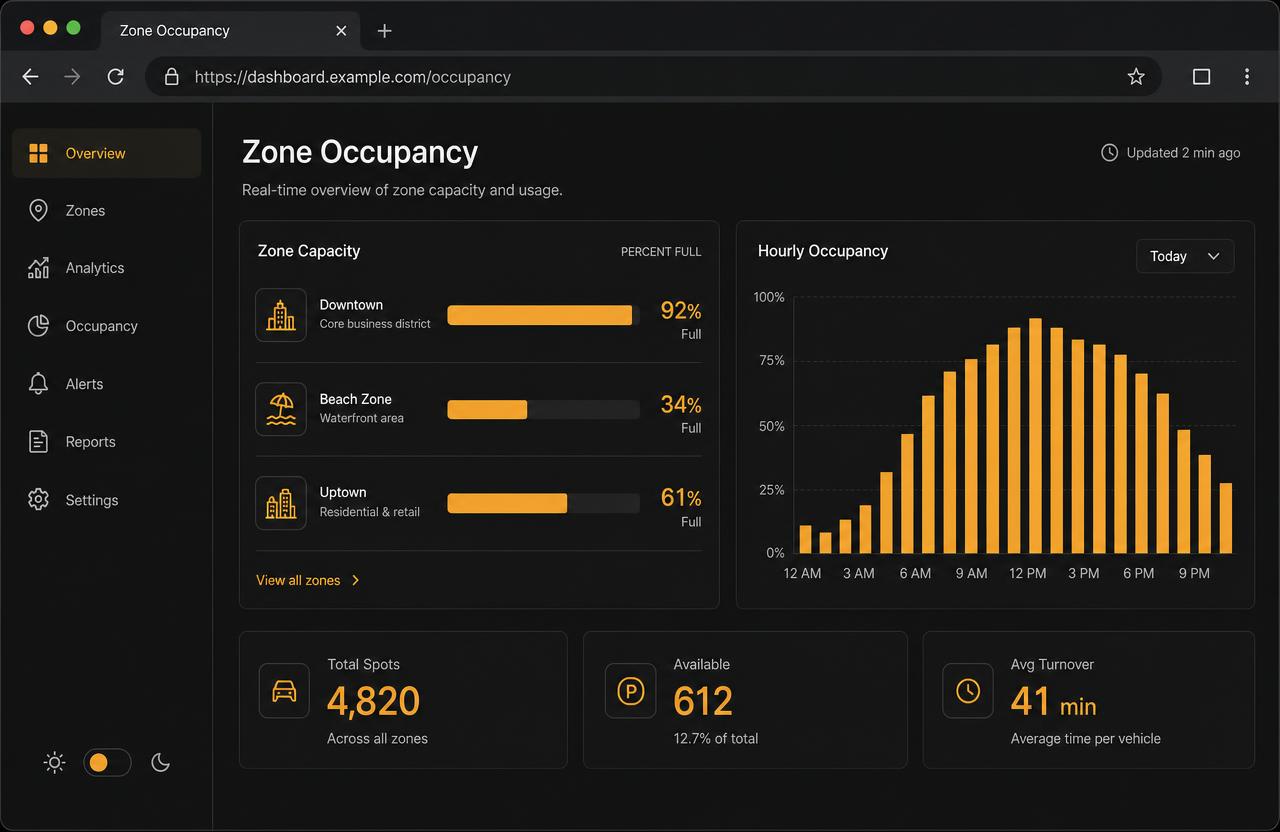Click the PERCENT FULL column header

coord(661,252)
